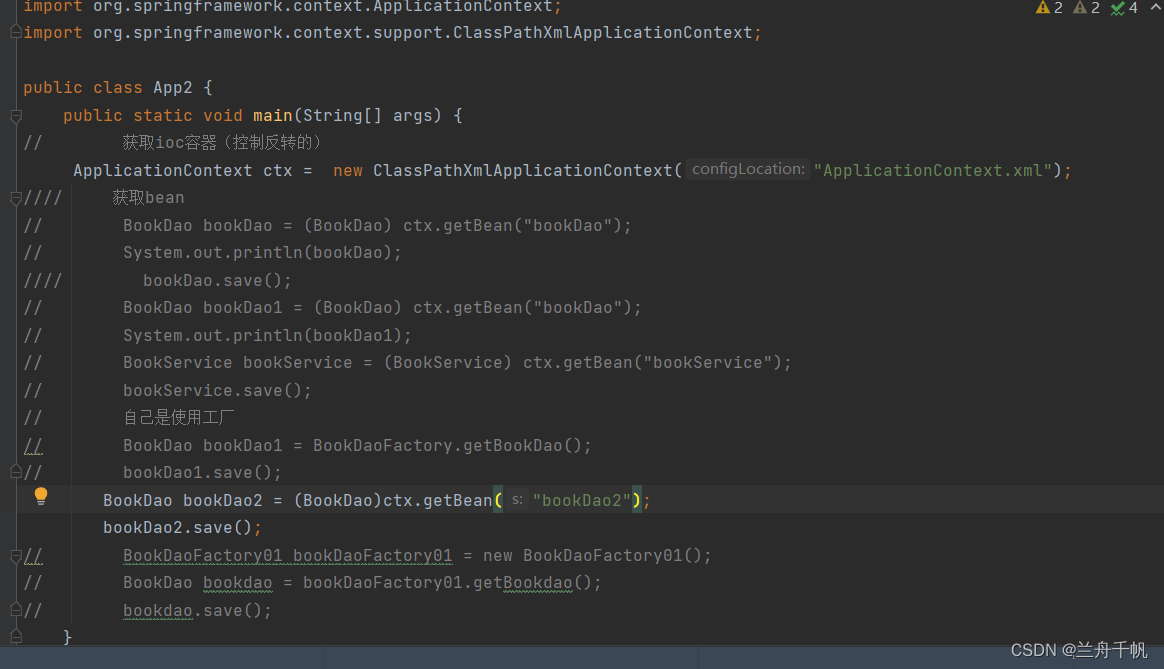This screenshot has width=1164, height=669.
Task: Click the typo checkmark indicator showing 4
Action: (x=1124, y=7)
